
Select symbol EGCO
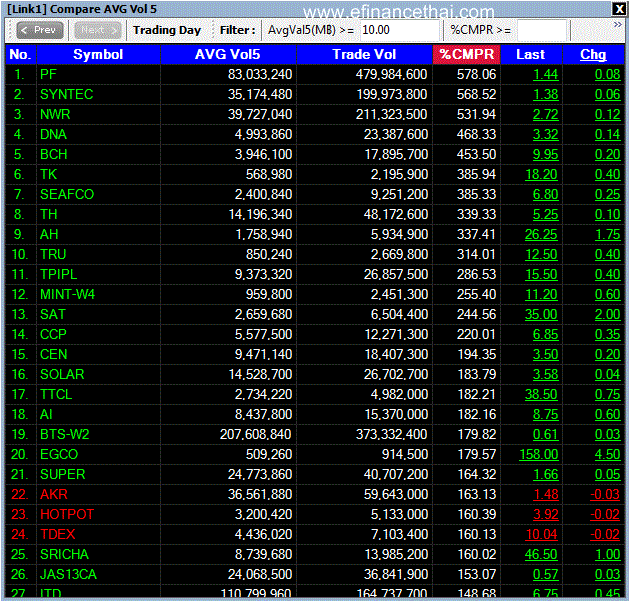[59, 455]
